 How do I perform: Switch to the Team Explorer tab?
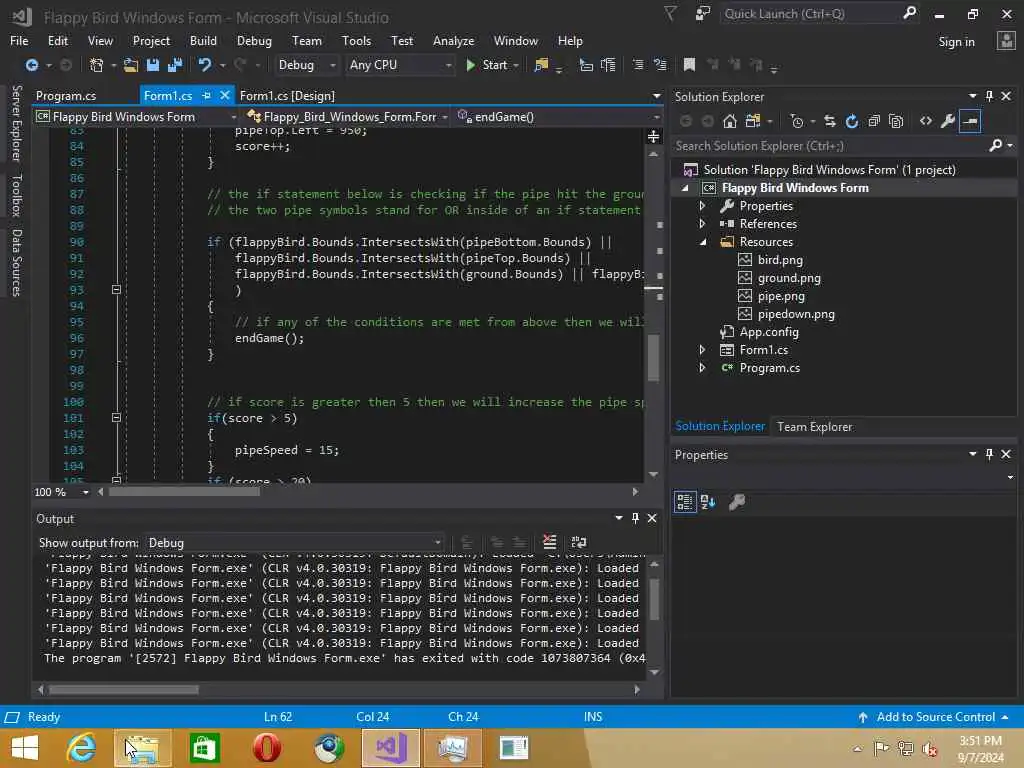[x=814, y=426]
